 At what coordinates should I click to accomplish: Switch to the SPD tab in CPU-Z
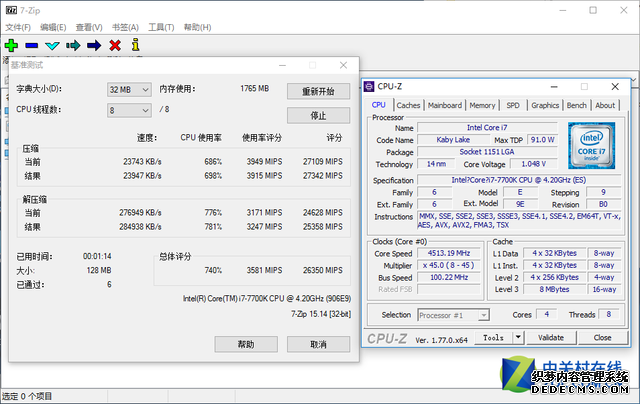[513, 105]
